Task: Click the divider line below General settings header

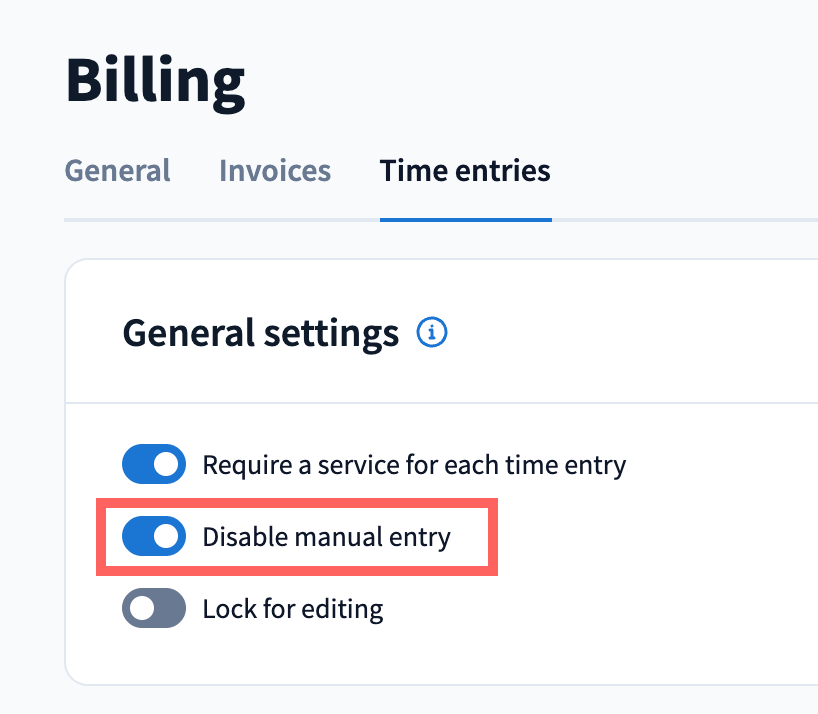Action: (440, 403)
